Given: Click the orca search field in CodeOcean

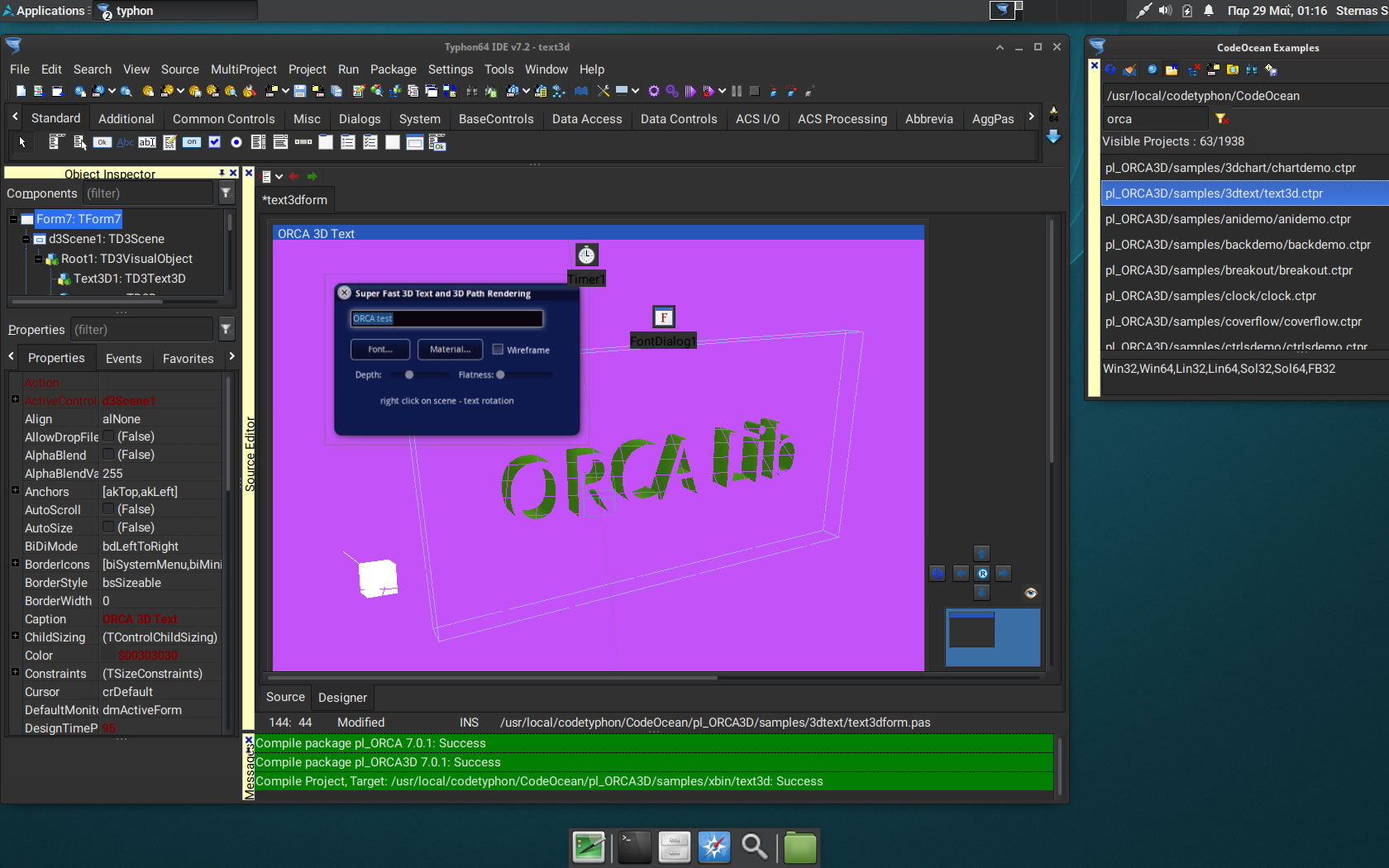Looking at the screenshot, I should pos(1156,119).
